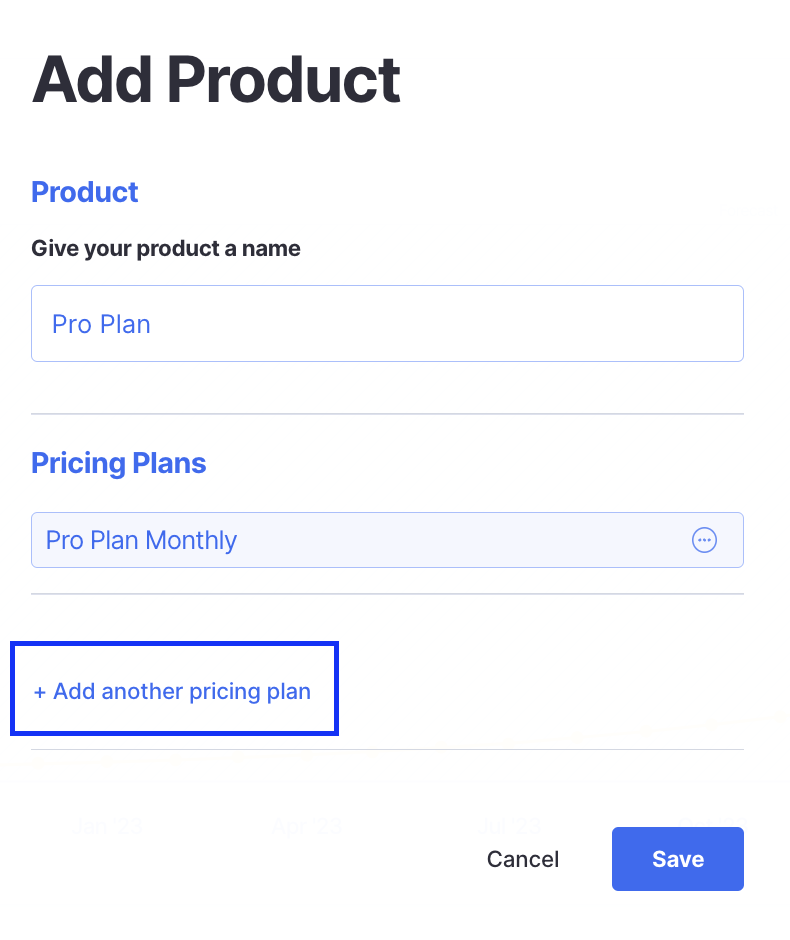
Task: Click the word "Add" in the dialog title
Action: point(91,80)
